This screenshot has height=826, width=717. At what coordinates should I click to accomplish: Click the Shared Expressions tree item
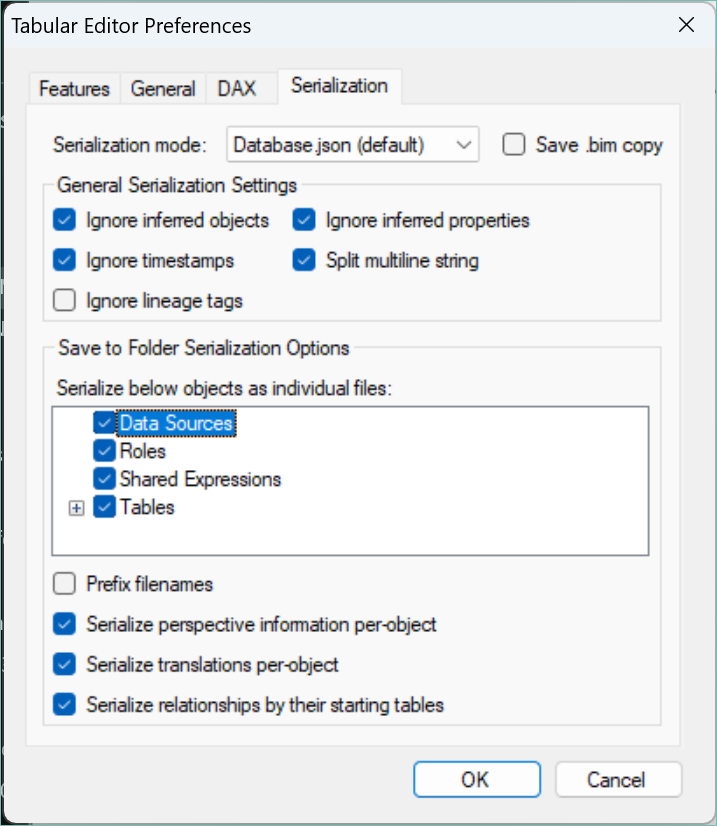[200, 480]
